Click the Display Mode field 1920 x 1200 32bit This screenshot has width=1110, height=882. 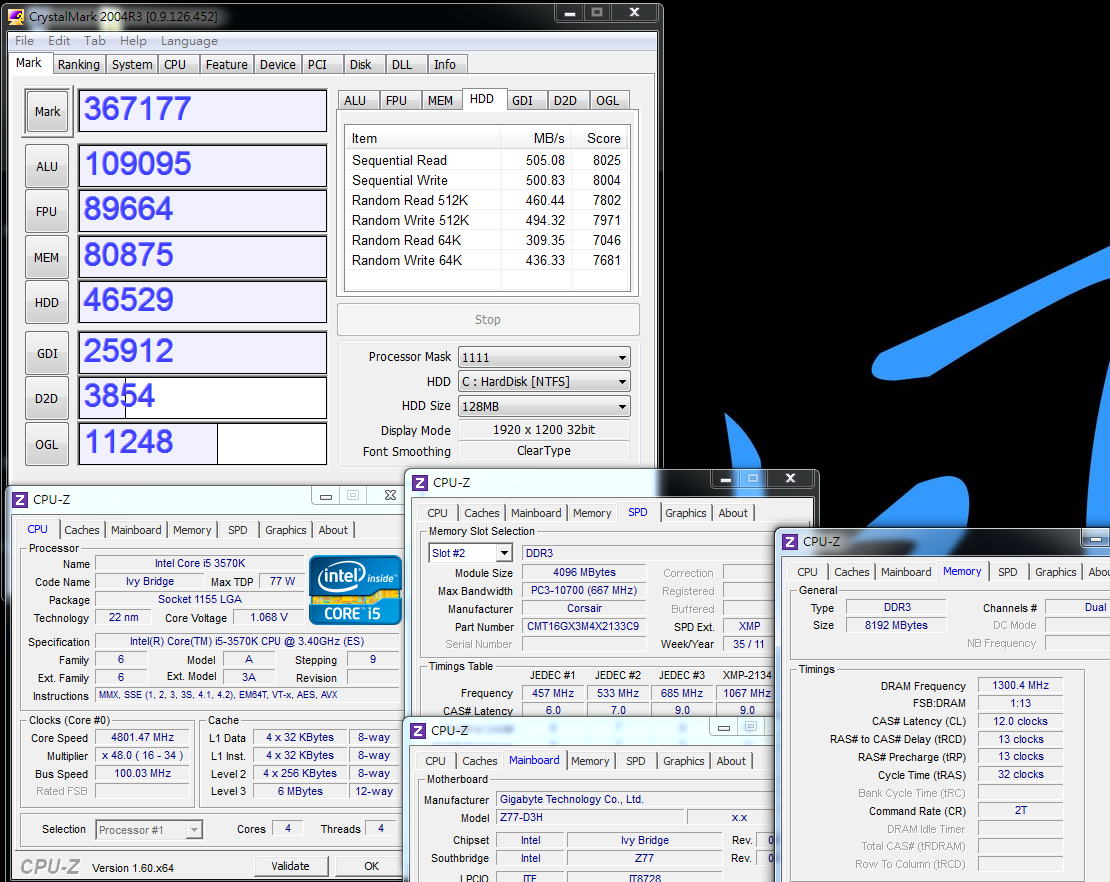pos(544,430)
